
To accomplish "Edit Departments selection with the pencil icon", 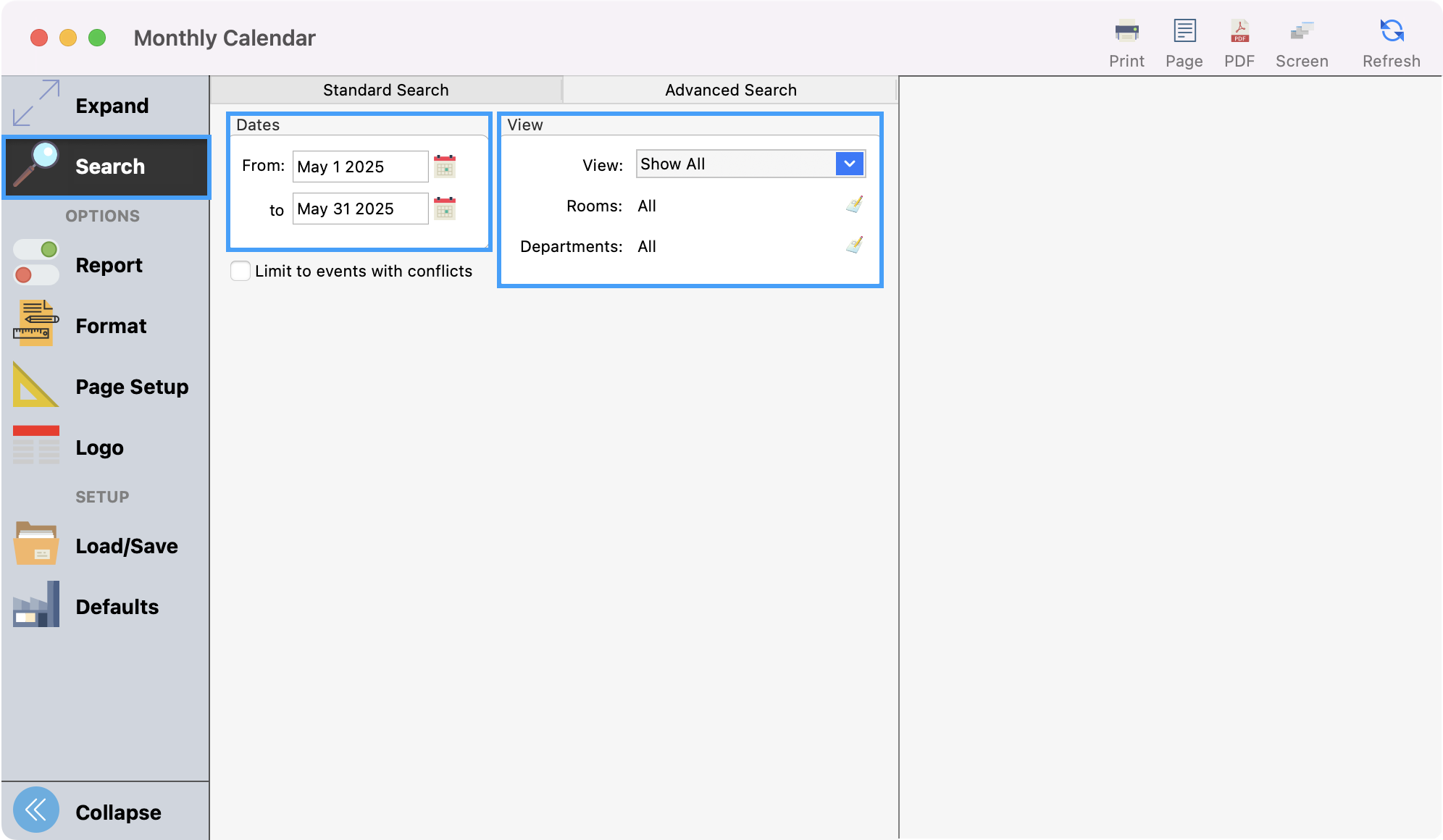I will click(855, 245).
